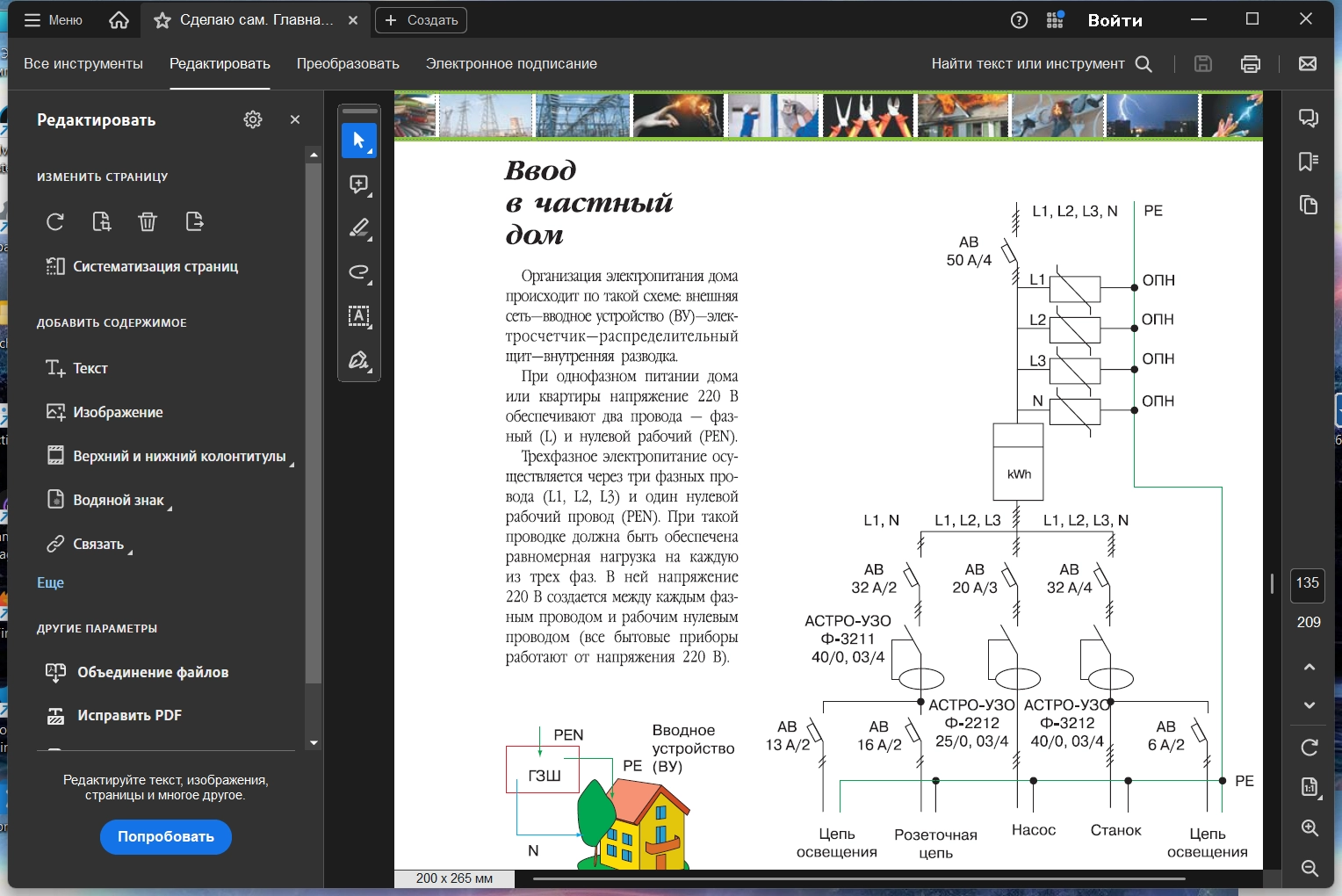Image resolution: width=1342 pixels, height=896 pixels.
Task: Open Исправить PDF
Action: pos(114,715)
